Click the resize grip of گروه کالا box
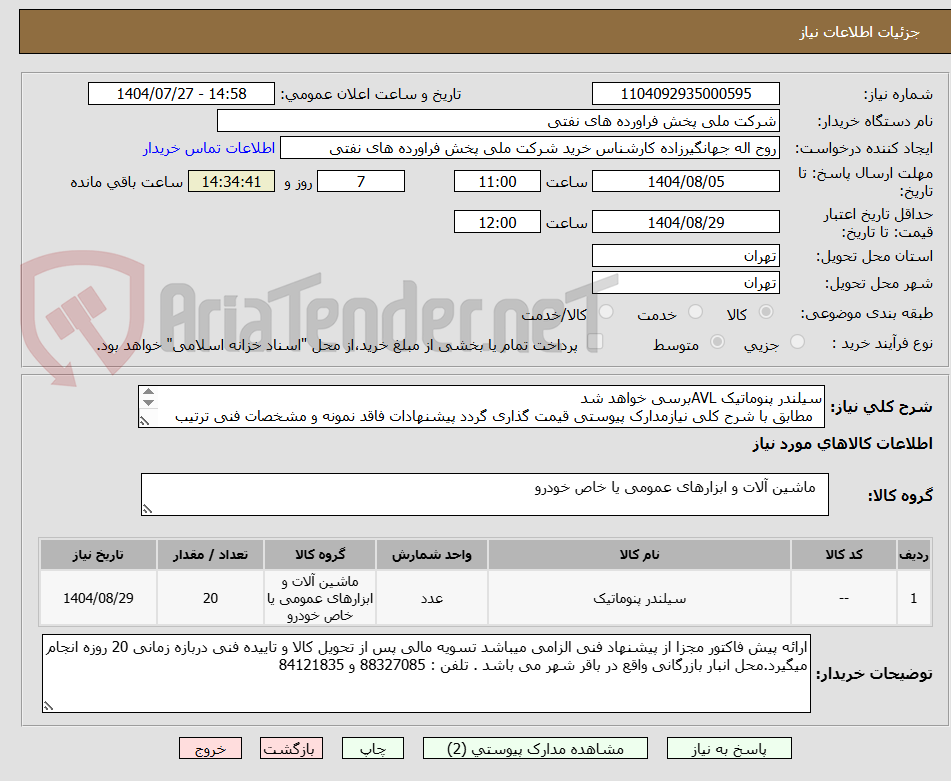The image size is (951, 781). pyautogui.click(x=147, y=510)
